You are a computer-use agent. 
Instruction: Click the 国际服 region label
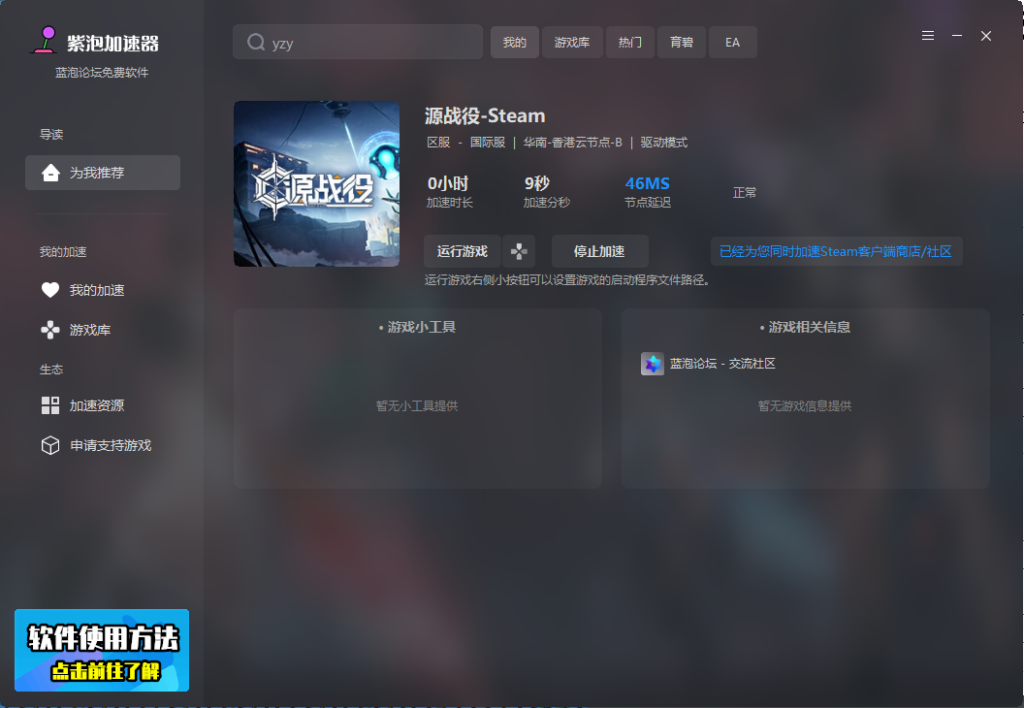488,142
